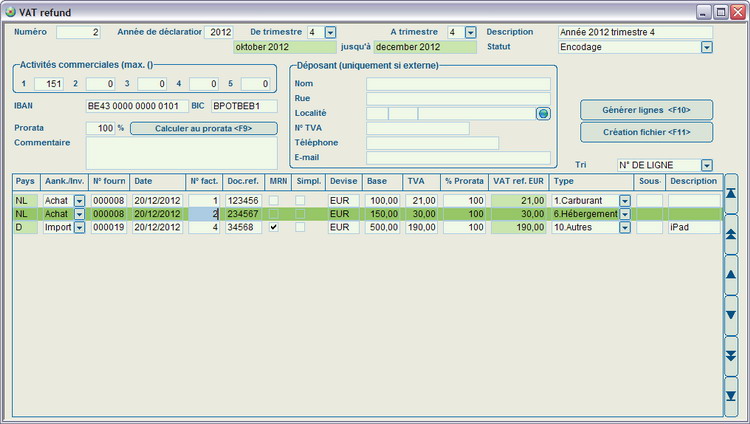Viewport: 750px width, 424px height.
Task: Click Date column header
Action: (158, 181)
